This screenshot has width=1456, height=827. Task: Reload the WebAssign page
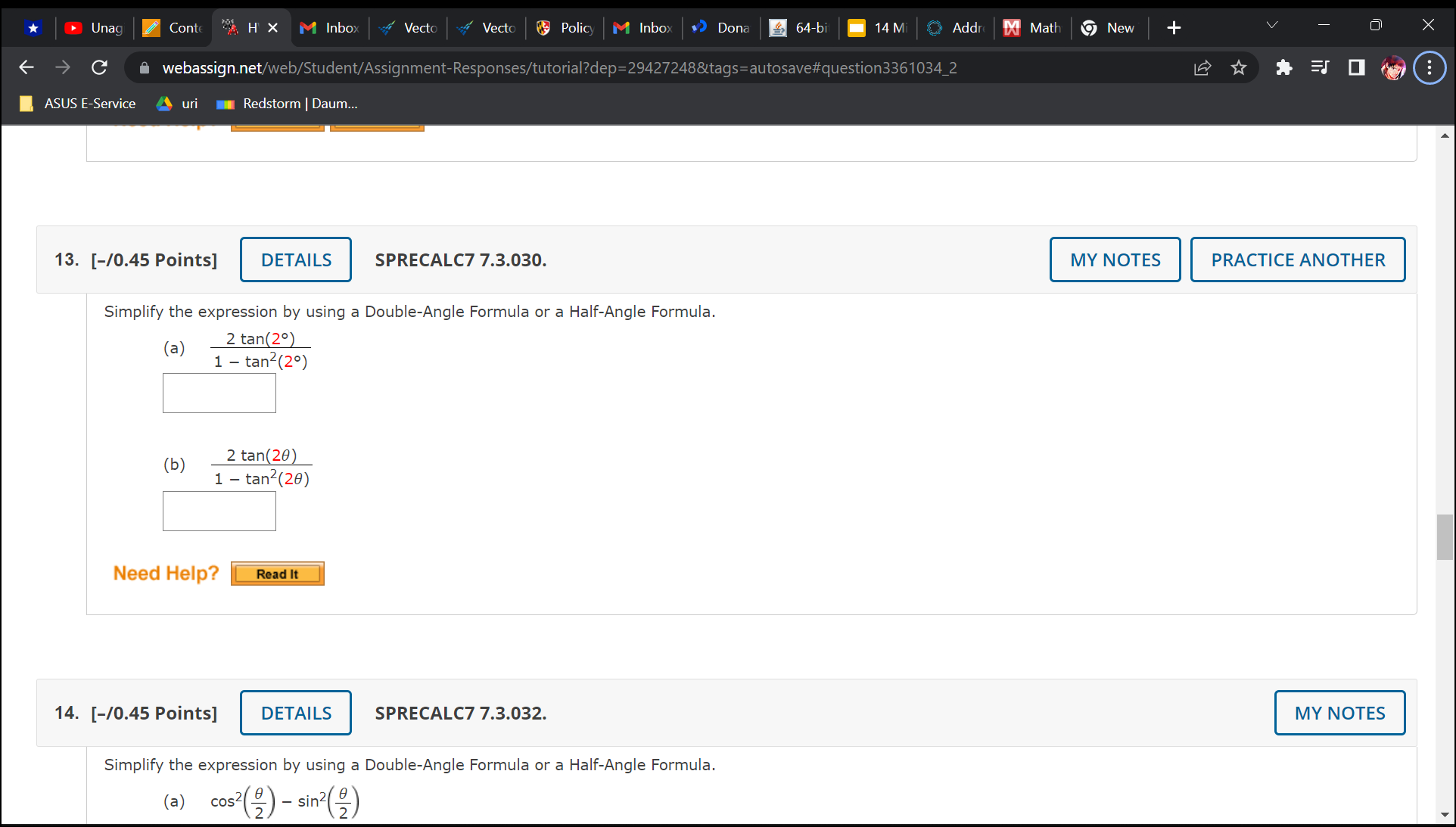pyautogui.click(x=99, y=68)
